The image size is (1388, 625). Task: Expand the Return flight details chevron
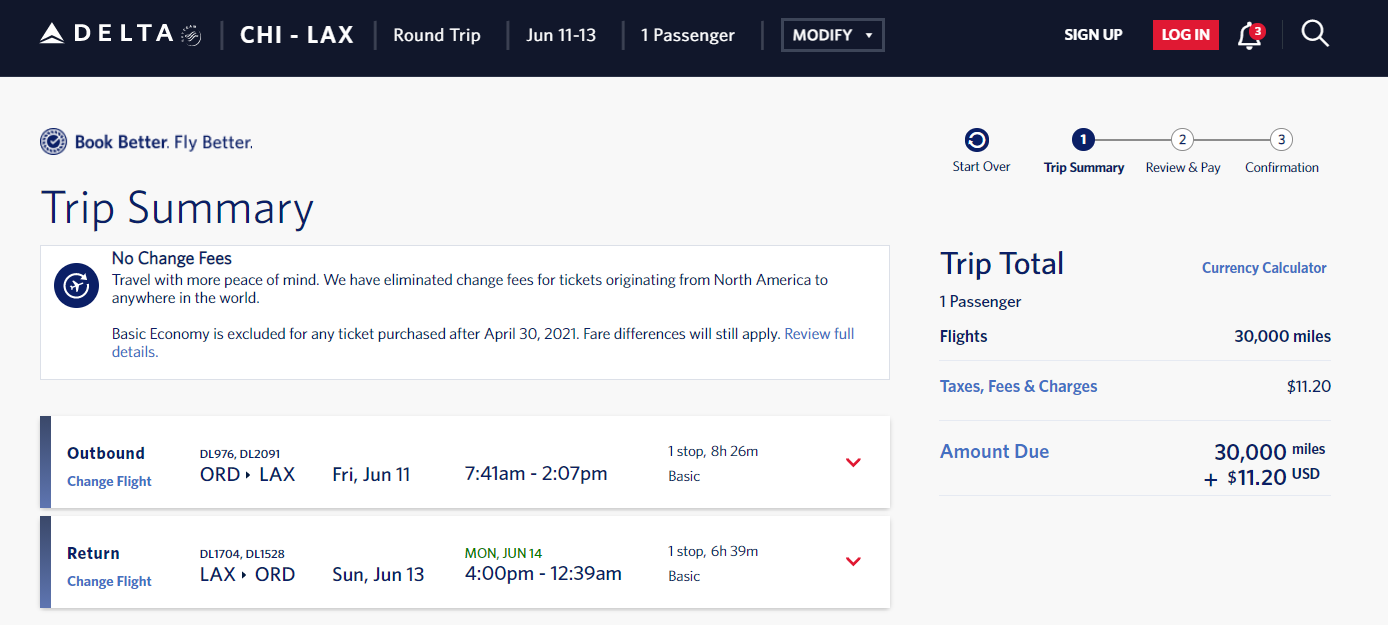[x=853, y=561]
